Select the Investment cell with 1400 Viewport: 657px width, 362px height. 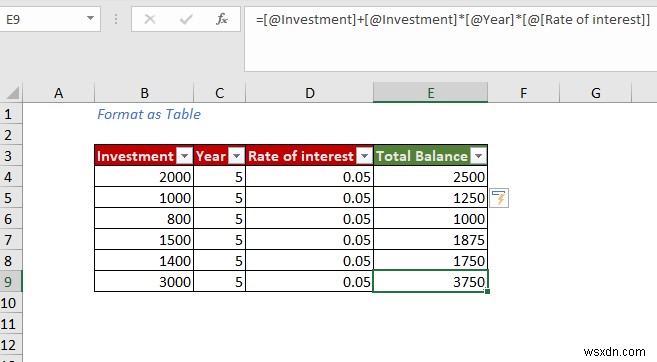144,261
